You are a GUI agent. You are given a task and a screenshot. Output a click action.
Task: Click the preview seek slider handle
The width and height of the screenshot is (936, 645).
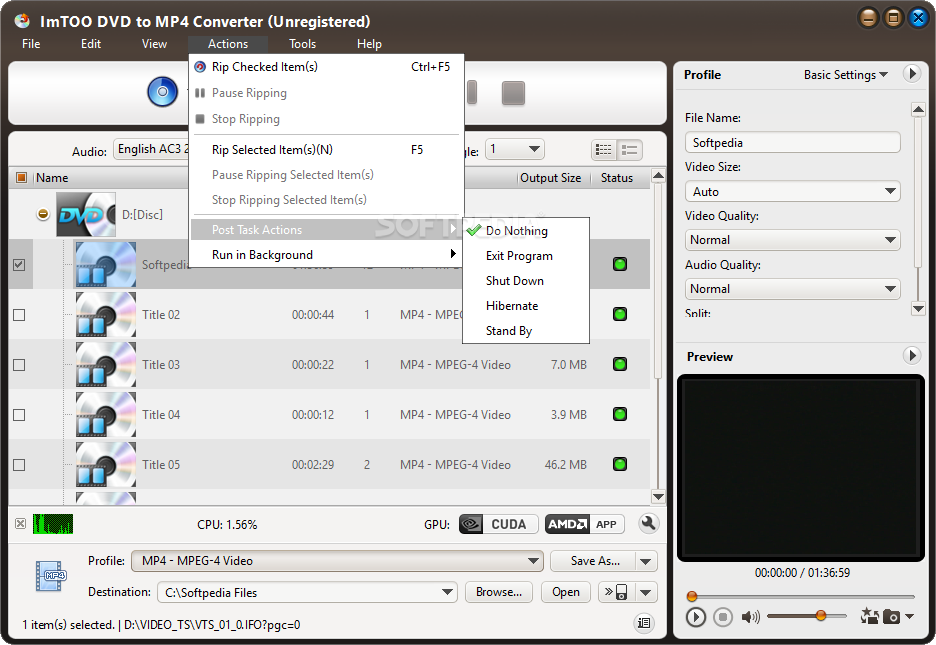(692, 595)
